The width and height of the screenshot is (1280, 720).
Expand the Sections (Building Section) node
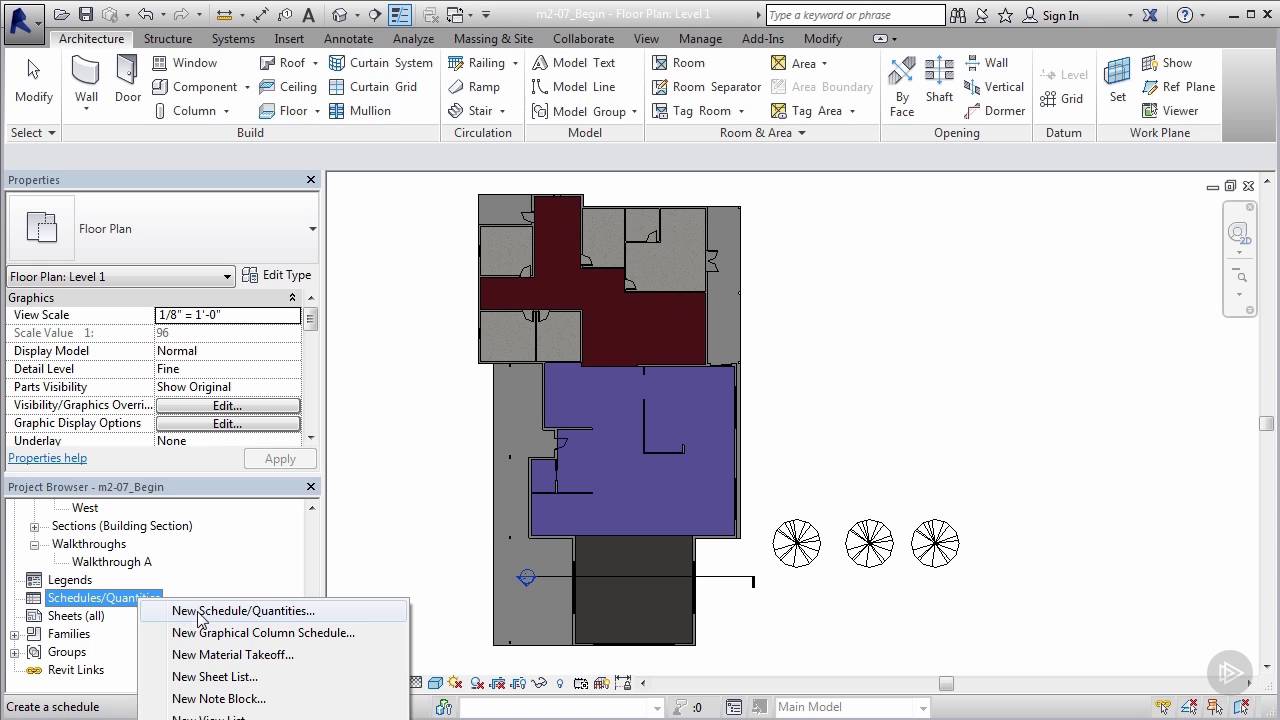(34, 526)
